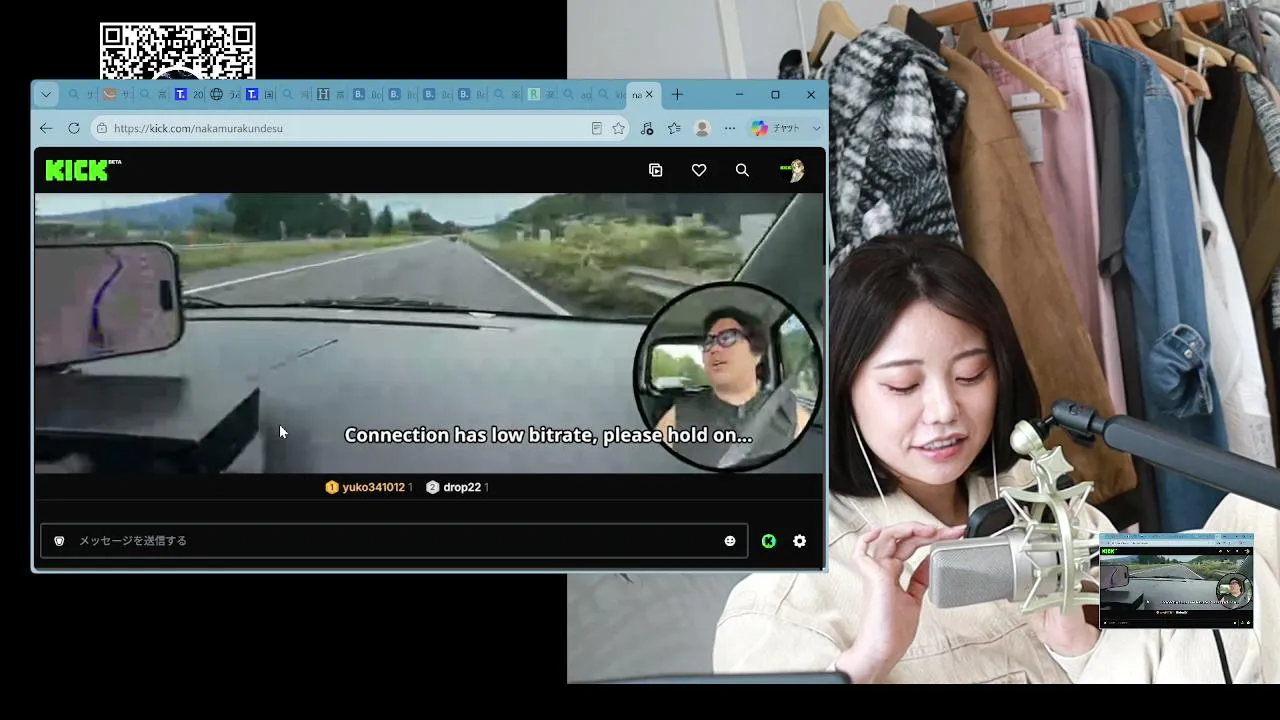Add this page to favorites with star
This screenshot has width=1280, height=720.
click(x=619, y=128)
